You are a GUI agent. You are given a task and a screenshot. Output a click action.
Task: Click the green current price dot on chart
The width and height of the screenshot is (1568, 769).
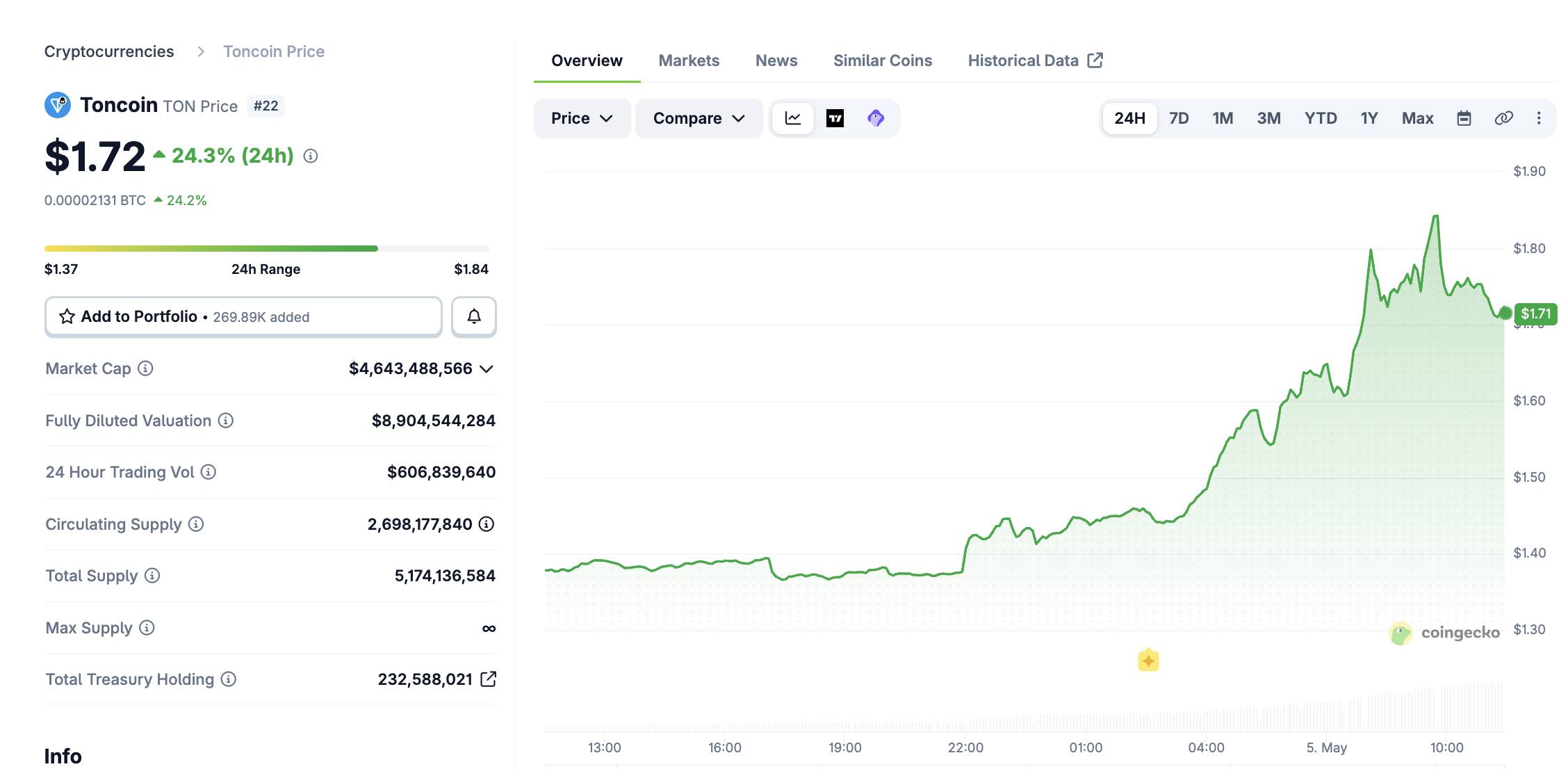[1505, 313]
